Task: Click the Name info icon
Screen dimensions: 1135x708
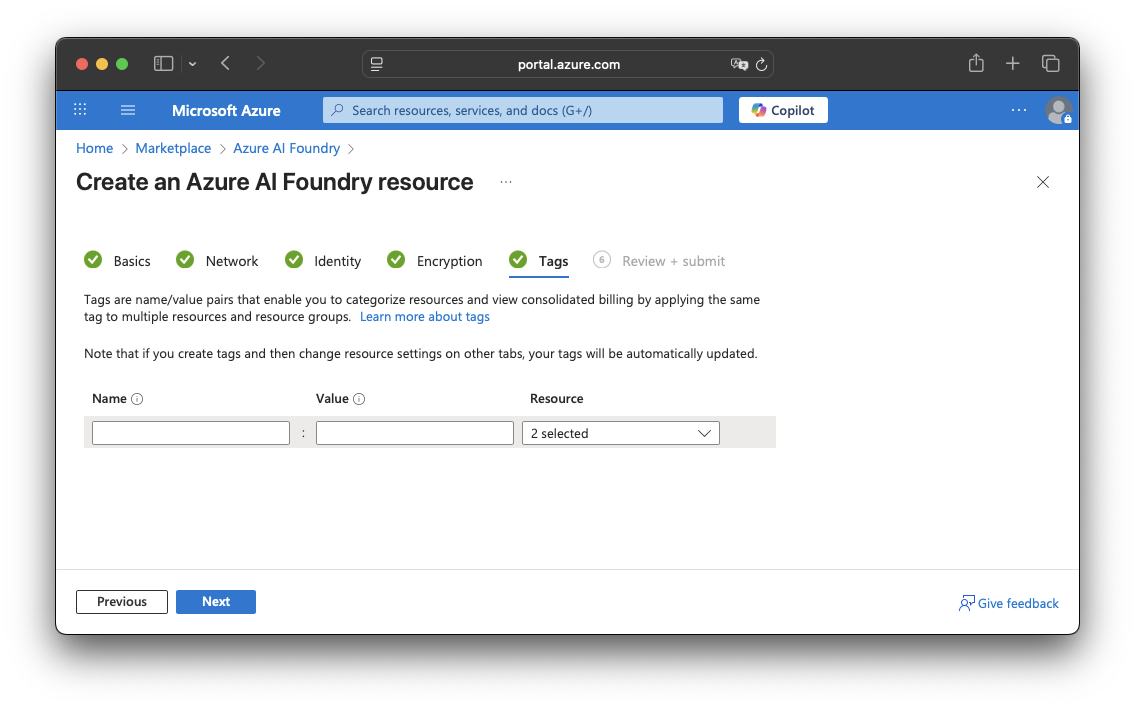Action: click(x=137, y=399)
